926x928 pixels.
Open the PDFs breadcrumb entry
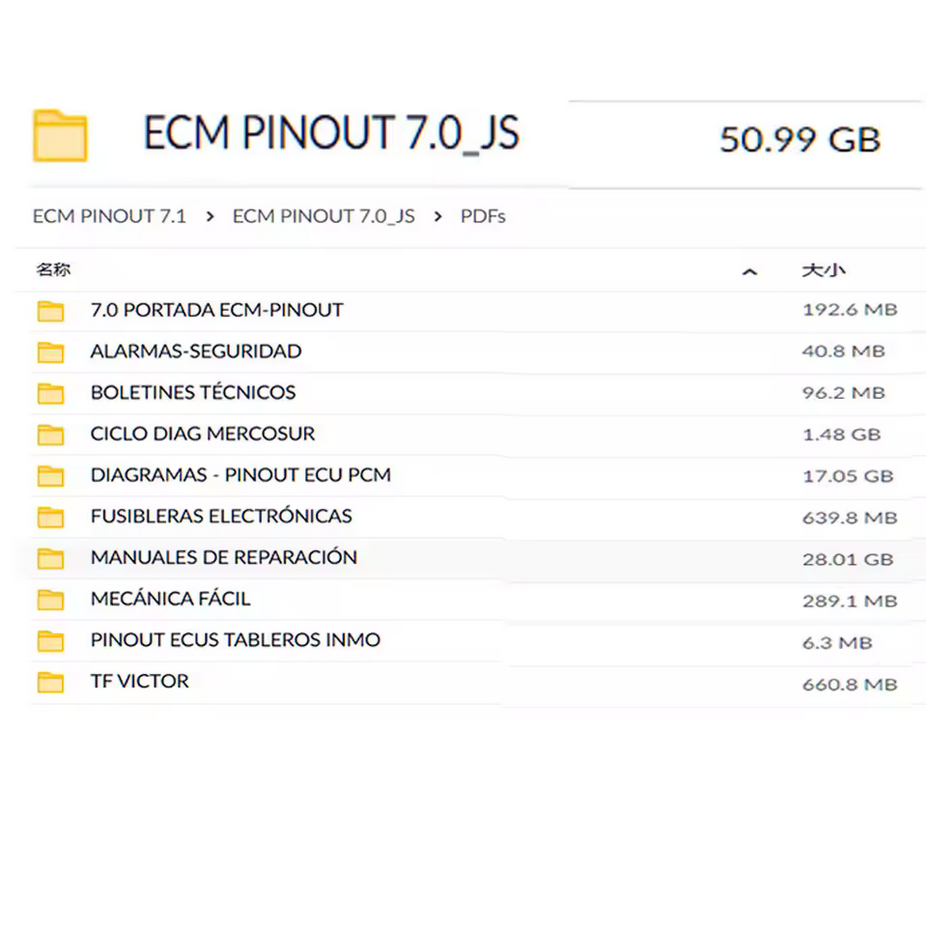(x=483, y=216)
